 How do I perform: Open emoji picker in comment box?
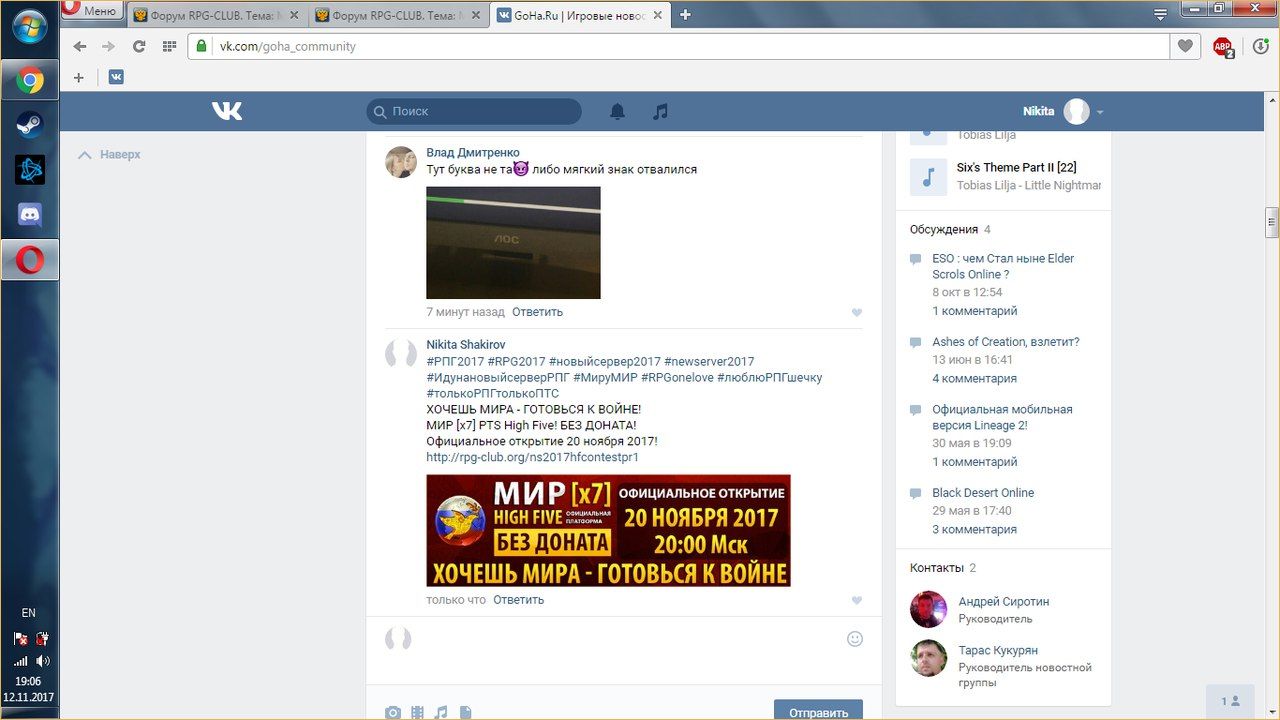tap(854, 639)
